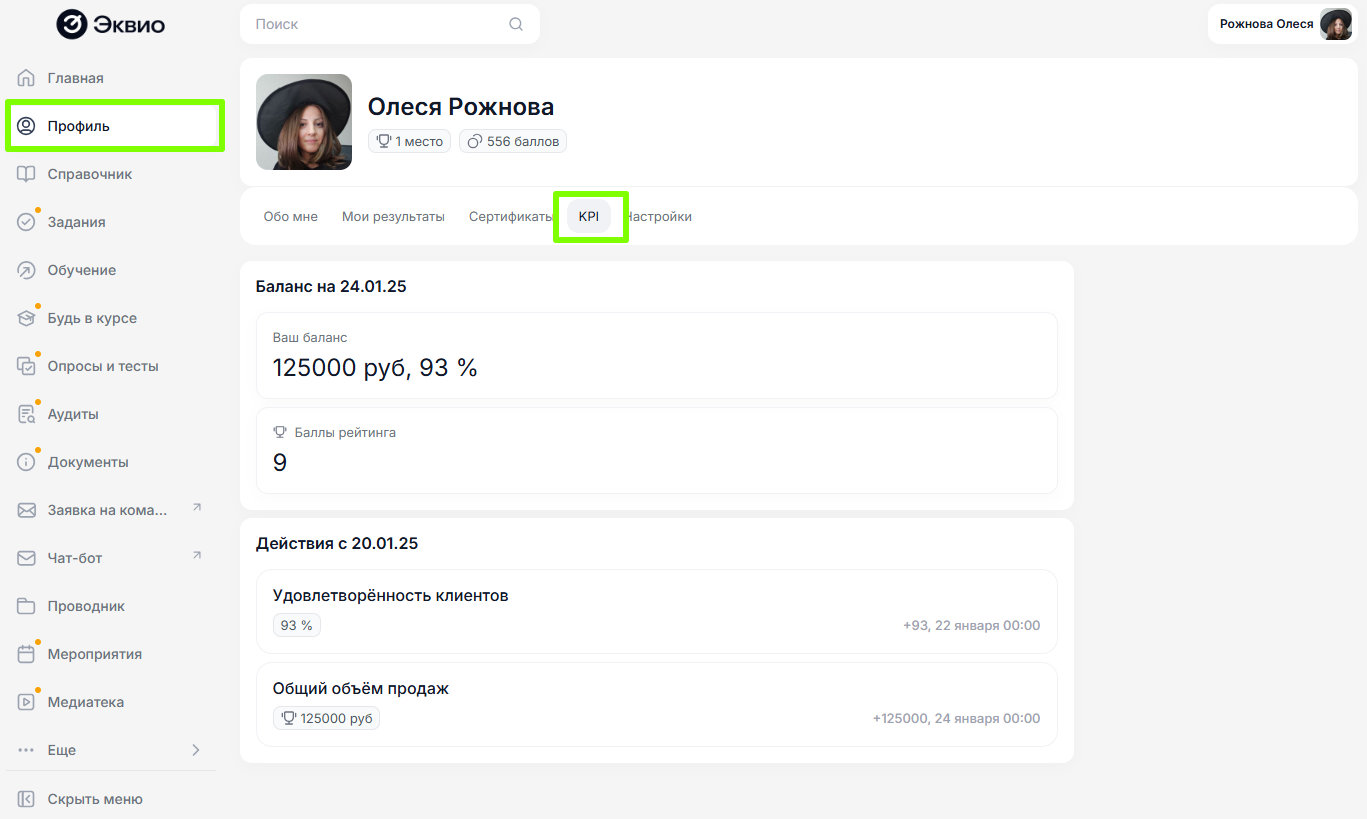The width and height of the screenshot is (1367, 819).
Task: Click the large profile photo of Олеся Рожнова
Action: (304, 122)
